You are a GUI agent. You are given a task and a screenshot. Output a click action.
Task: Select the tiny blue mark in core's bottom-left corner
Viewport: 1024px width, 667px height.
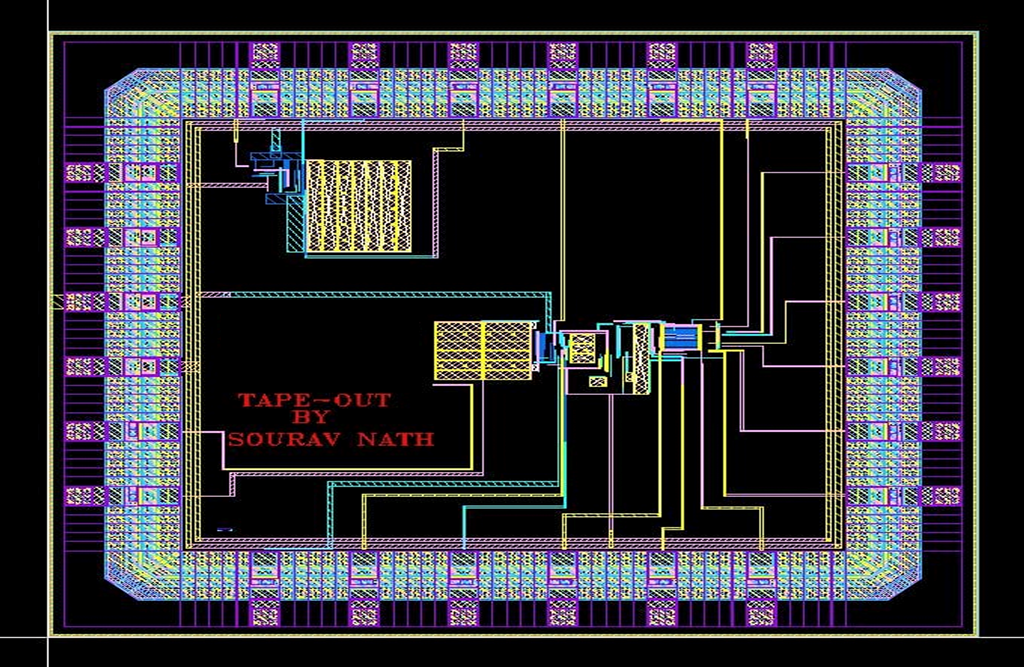pyautogui.click(x=224, y=529)
